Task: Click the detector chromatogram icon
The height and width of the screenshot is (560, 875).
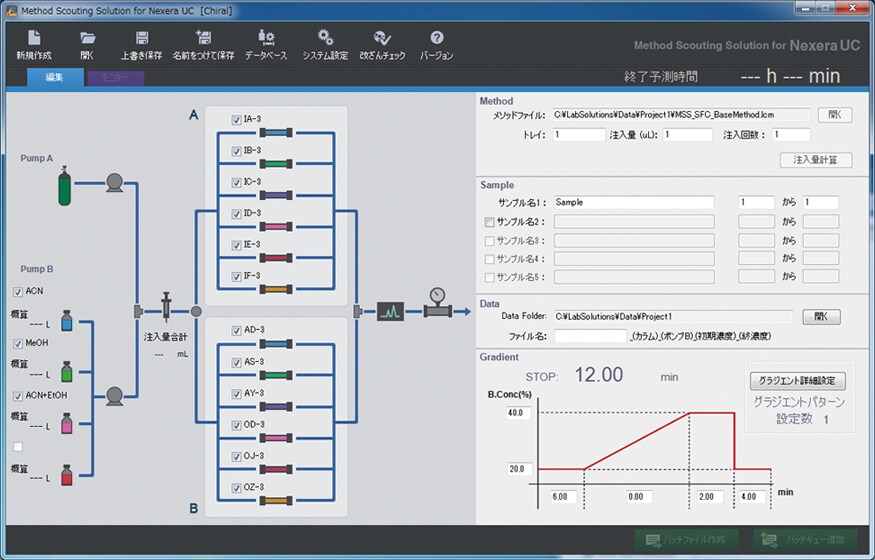Action: [x=390, y=311]
